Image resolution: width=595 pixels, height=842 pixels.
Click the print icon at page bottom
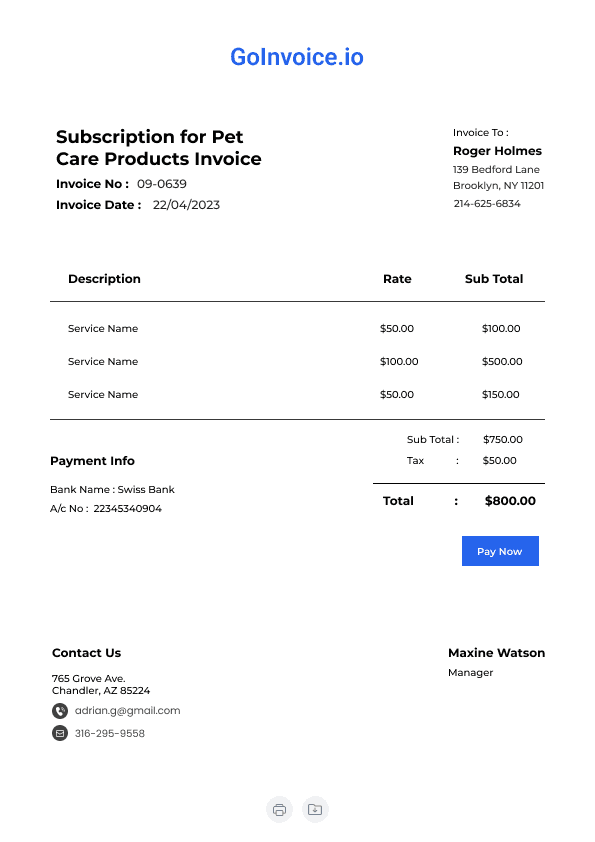279,809
